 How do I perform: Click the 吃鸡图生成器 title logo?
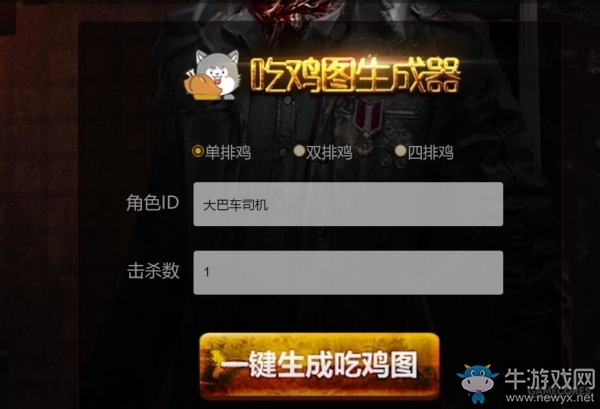[355, 75]
